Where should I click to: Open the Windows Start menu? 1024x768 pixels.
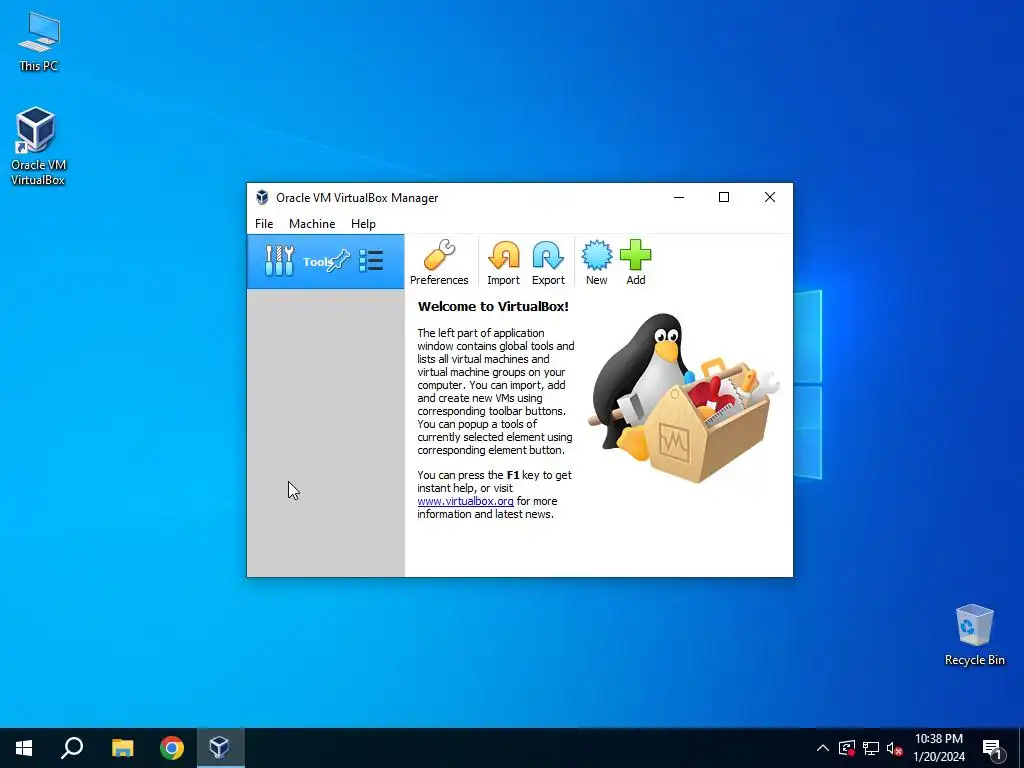pos(24,748)
